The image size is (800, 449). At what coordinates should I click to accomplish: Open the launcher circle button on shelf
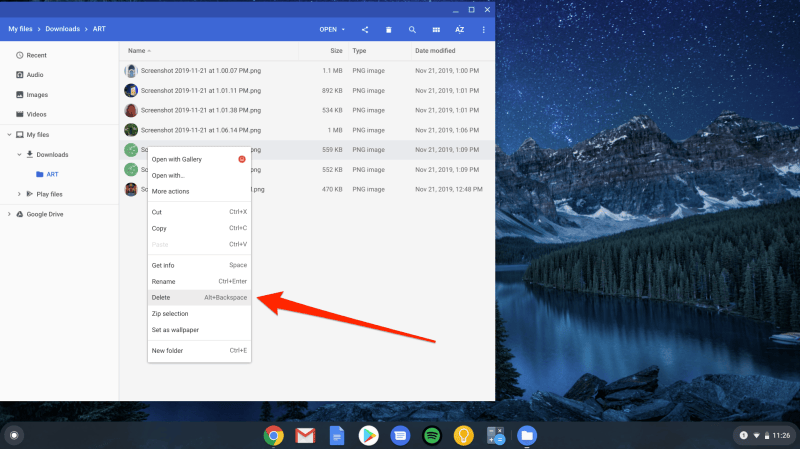pyautogui.click(x=14, y=435)
